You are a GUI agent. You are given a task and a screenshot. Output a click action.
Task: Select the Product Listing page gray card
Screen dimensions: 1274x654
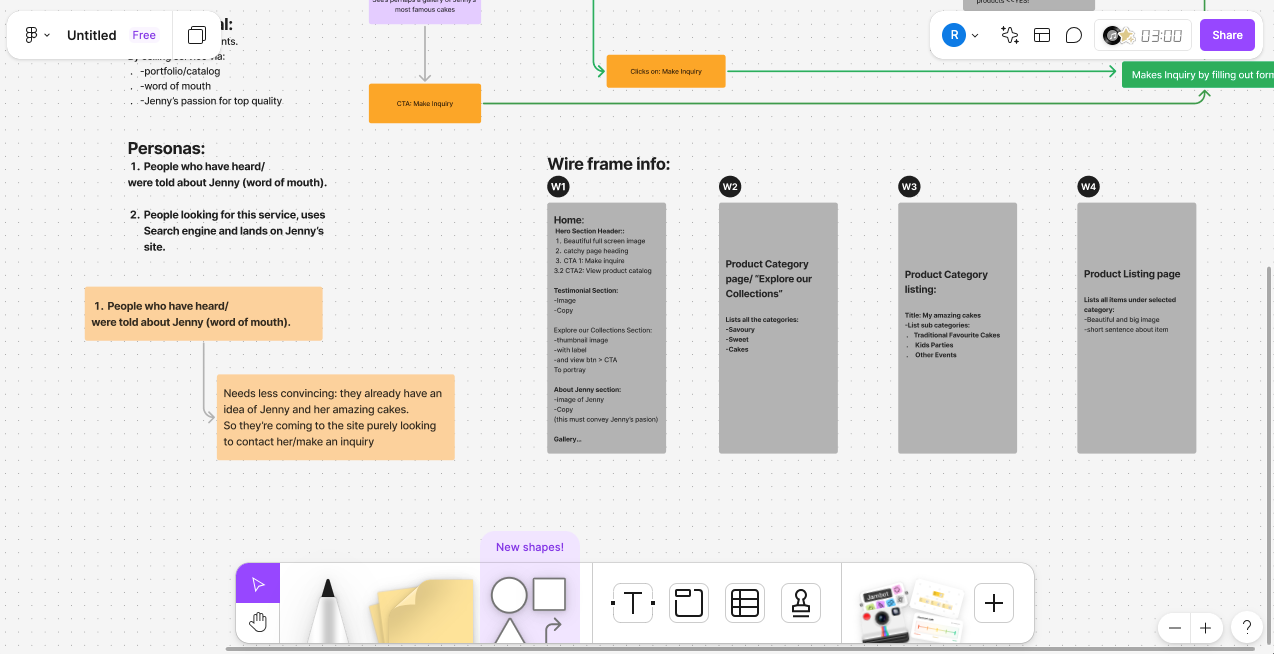pyautogui.click(x=1136, y=328)
